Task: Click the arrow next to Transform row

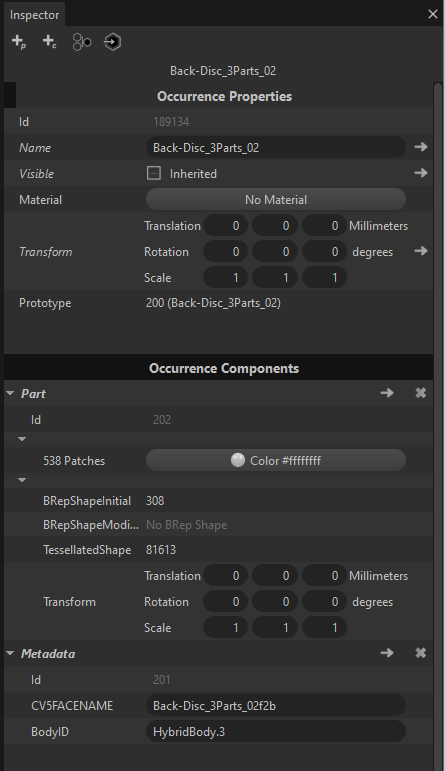Action: 420,251
